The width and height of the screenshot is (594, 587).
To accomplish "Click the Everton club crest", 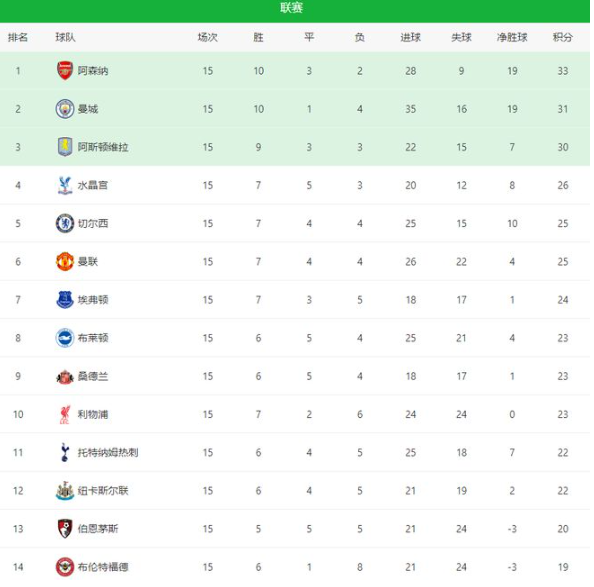I will (65, 300).
